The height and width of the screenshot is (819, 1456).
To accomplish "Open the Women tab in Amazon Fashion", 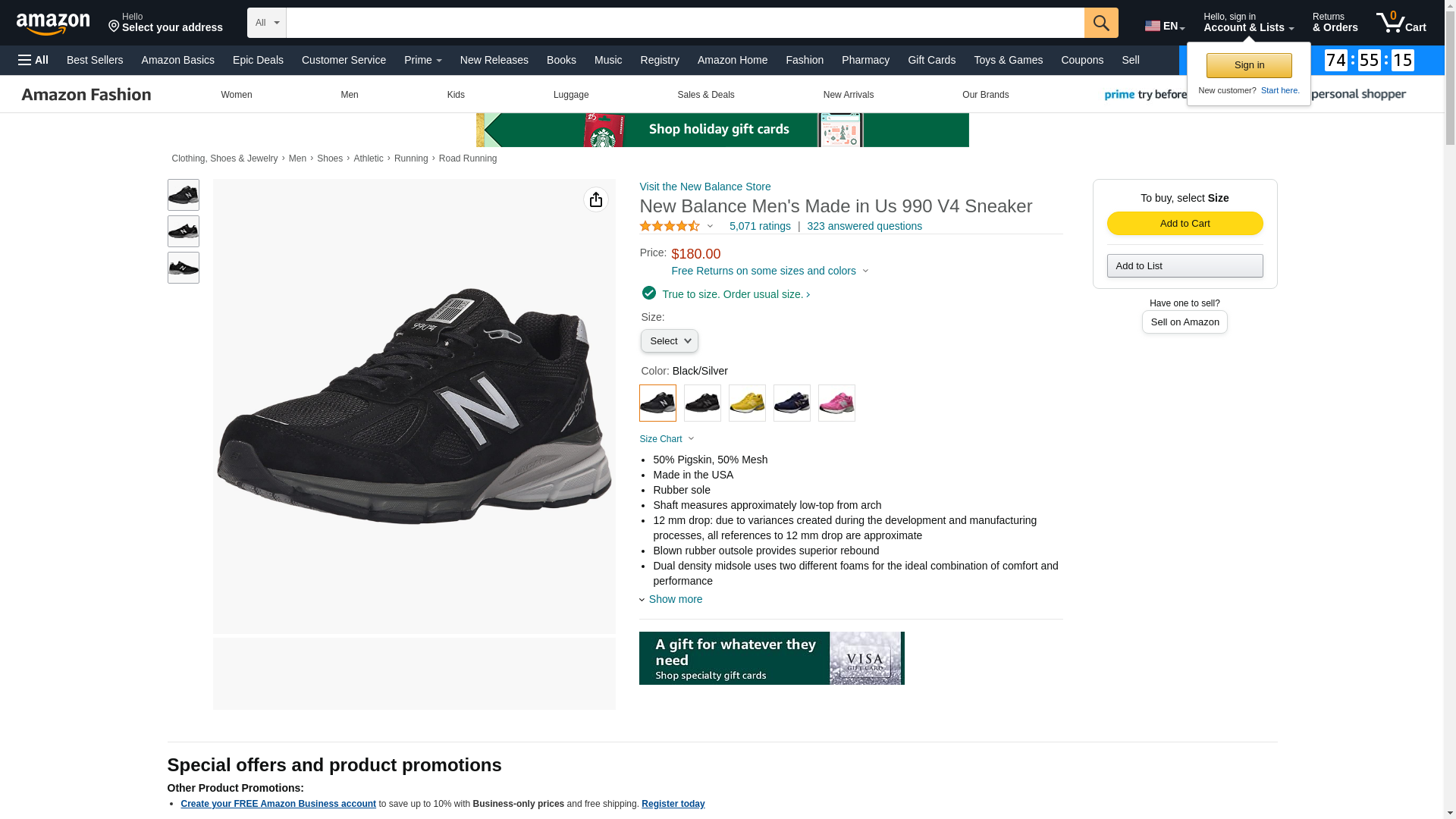I will [x=236, y=95].
